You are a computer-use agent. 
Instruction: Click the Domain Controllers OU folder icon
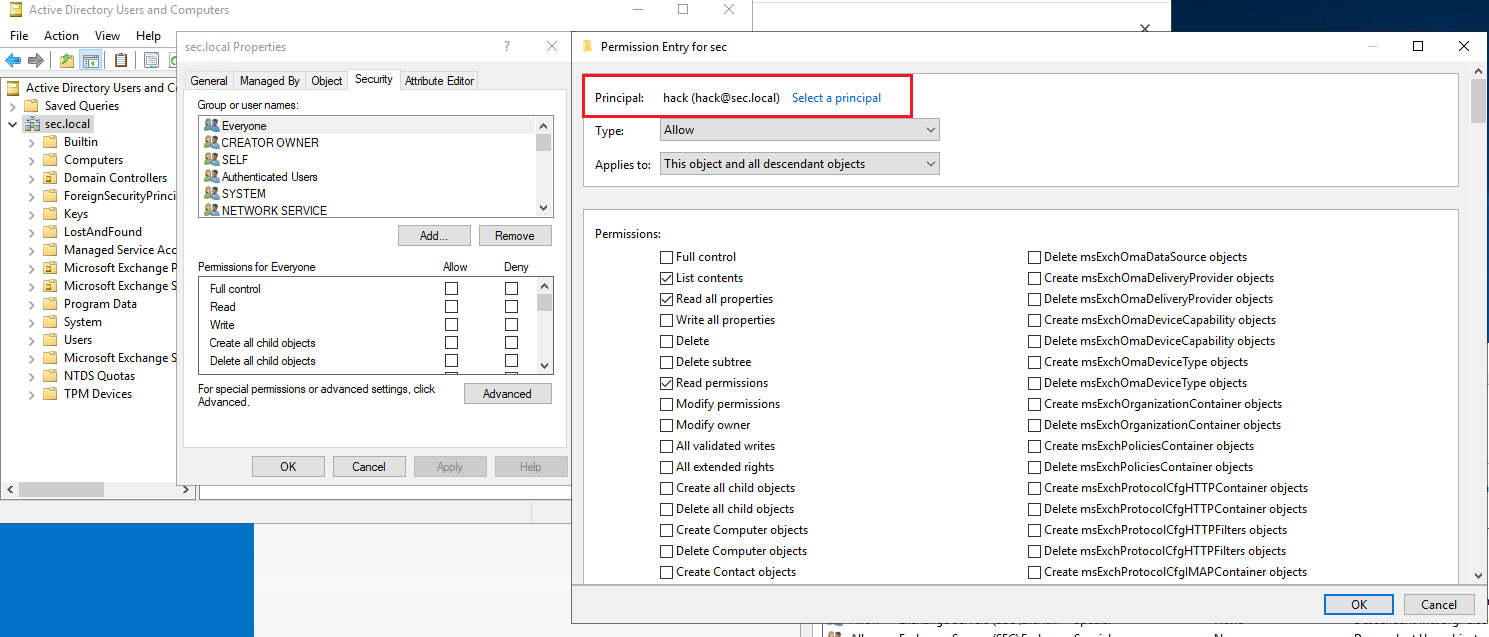pos(50,178)
